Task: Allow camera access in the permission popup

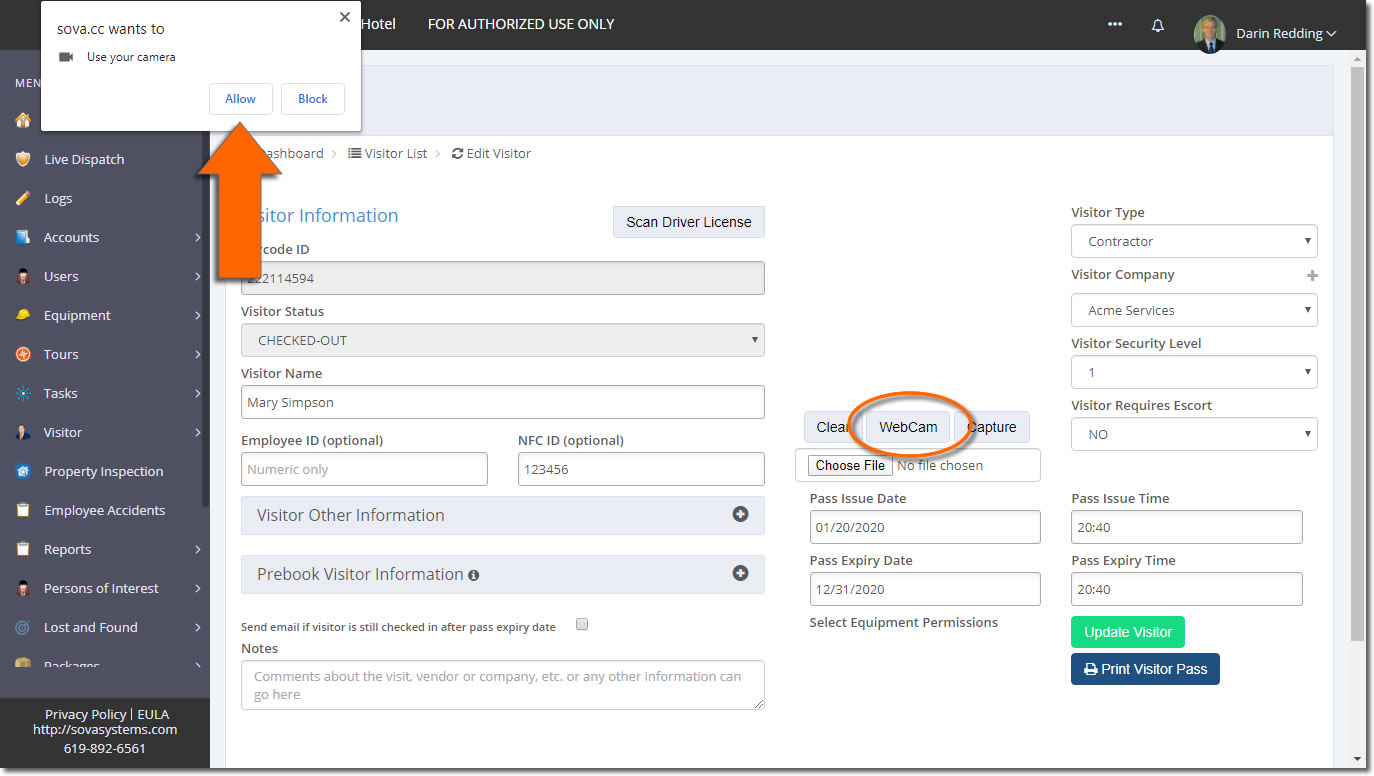Action: coord(240,99)
